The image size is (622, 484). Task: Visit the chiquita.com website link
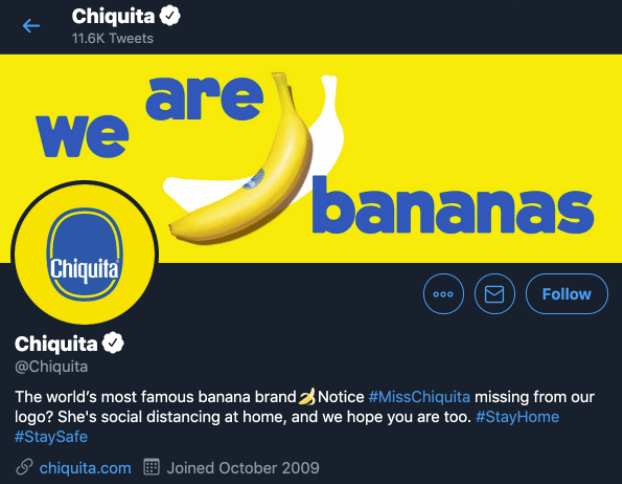click(85, 467)
